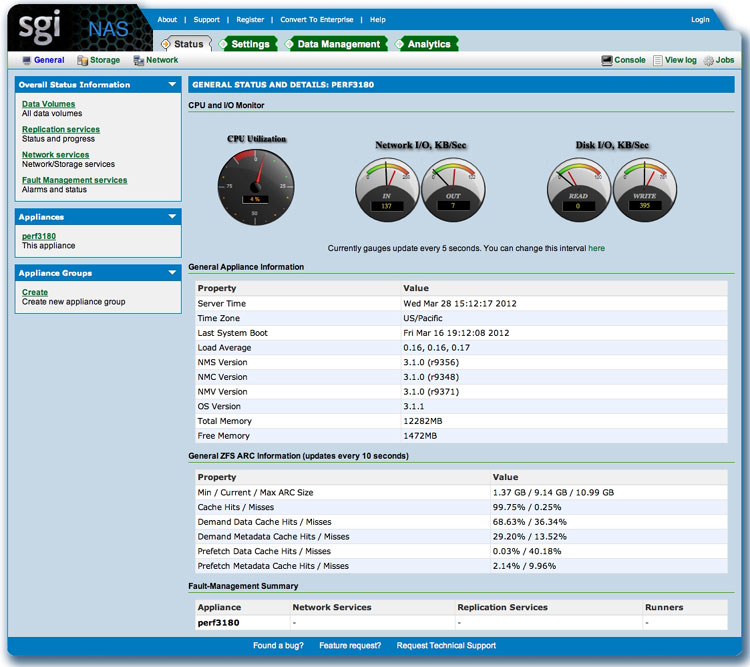This screenshot has width=750, height=667.
Task: Click the Server Time value
Action: [460, 303]
